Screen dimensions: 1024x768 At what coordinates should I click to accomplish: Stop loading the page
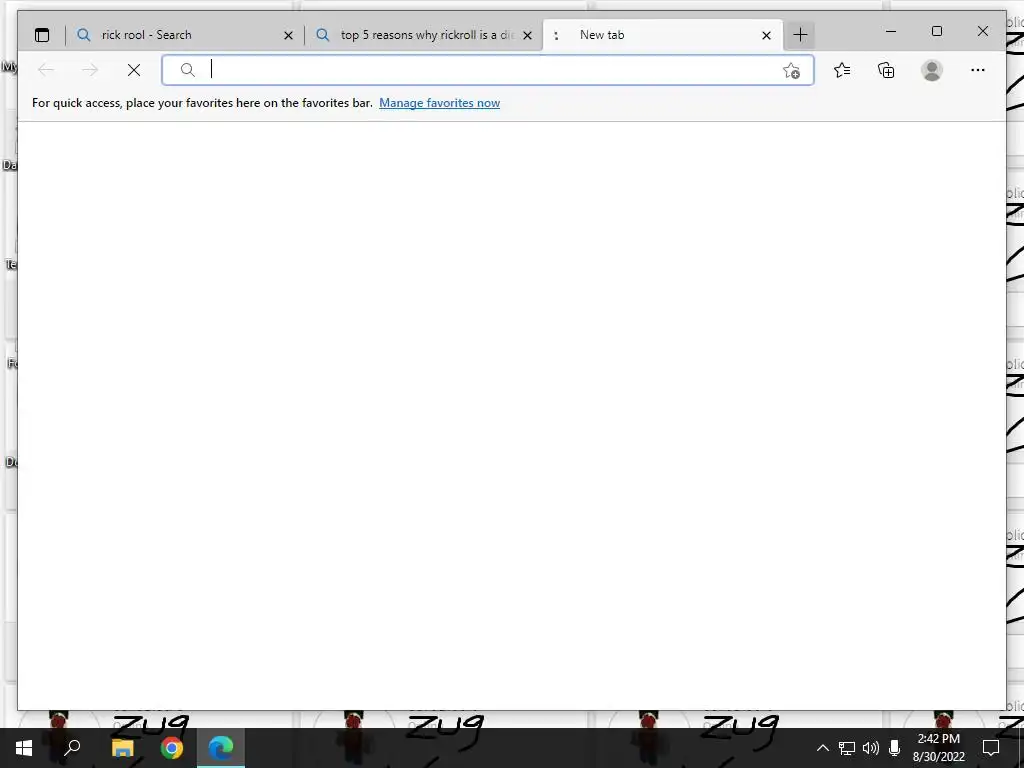(134, 70)
